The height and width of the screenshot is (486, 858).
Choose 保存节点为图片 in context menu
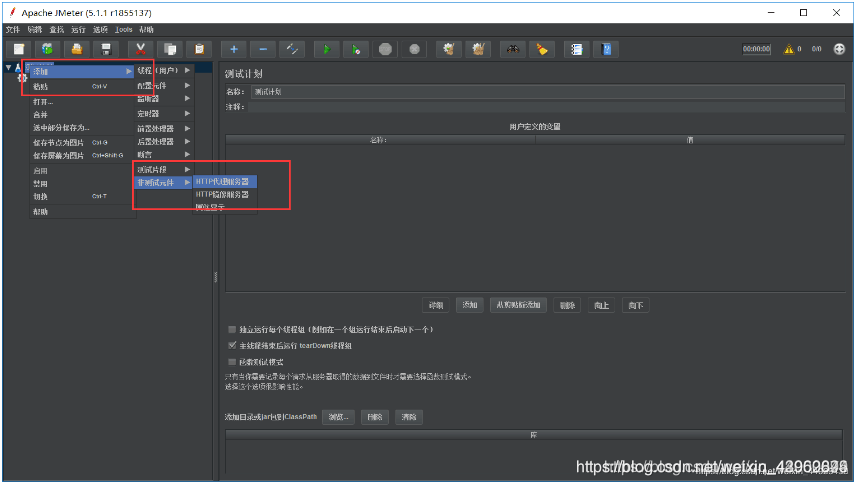click(82, 143)
